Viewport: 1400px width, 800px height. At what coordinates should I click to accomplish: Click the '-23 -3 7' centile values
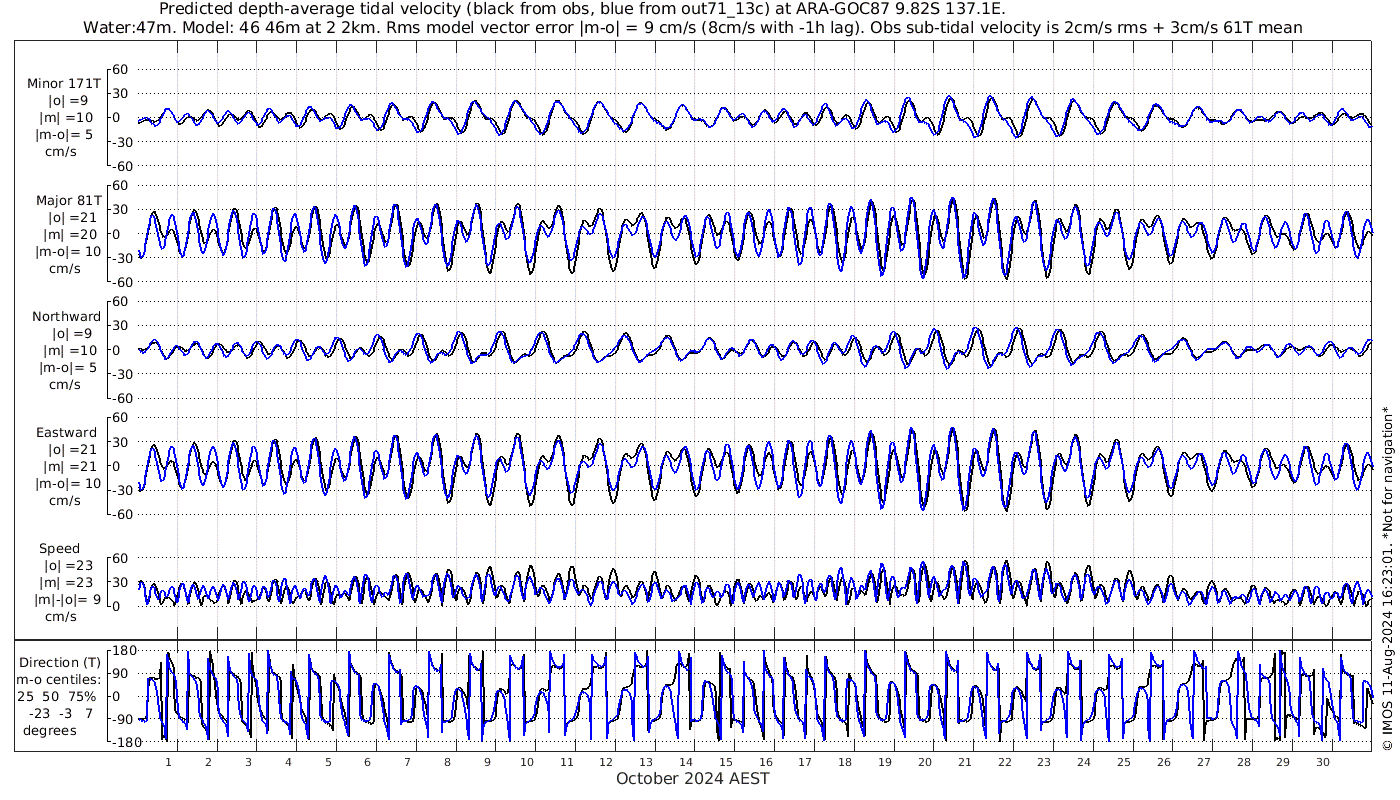pos(60,713)
